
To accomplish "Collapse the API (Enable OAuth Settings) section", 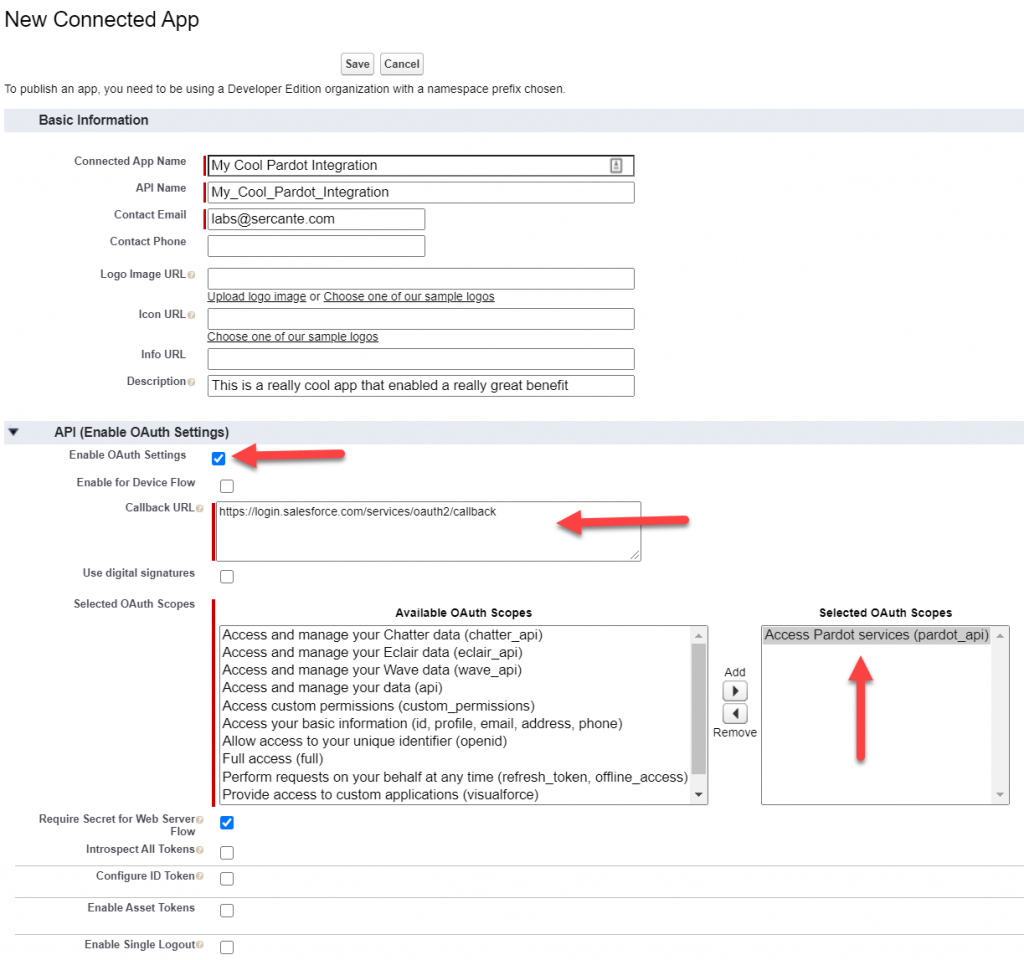I will tap(13, 433).
